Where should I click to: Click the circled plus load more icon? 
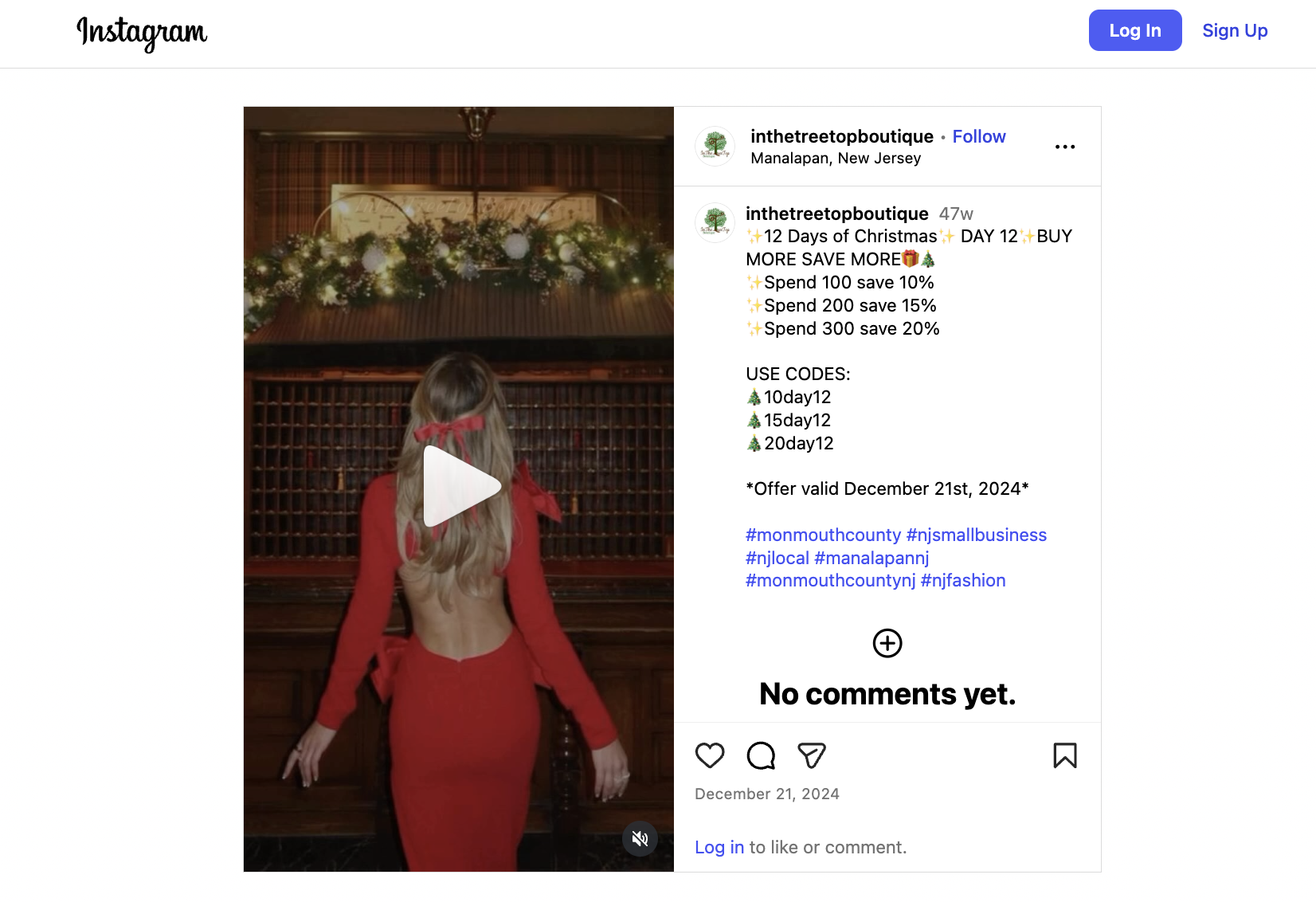coord(887,643)
